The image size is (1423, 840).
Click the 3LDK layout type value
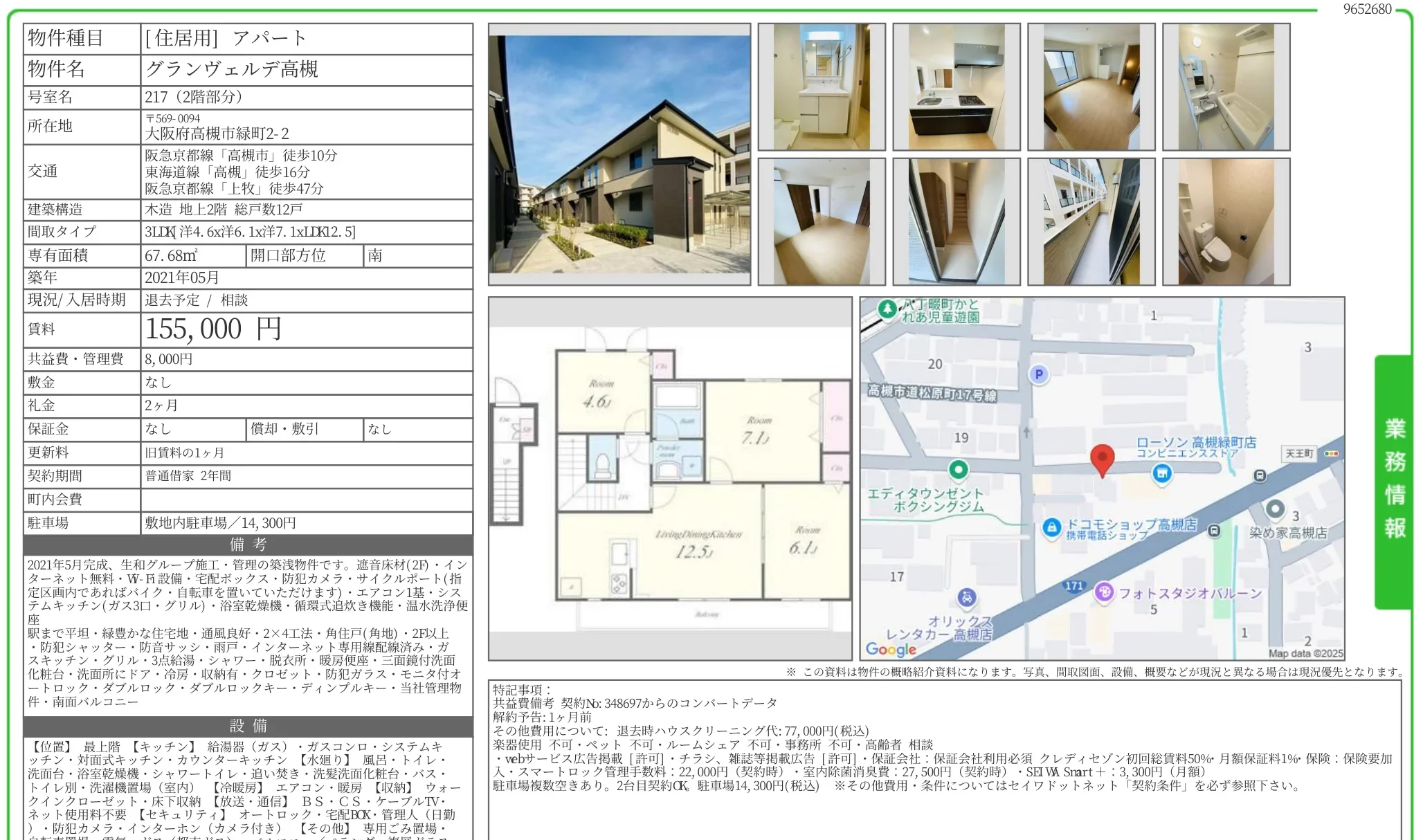[250, 232]
